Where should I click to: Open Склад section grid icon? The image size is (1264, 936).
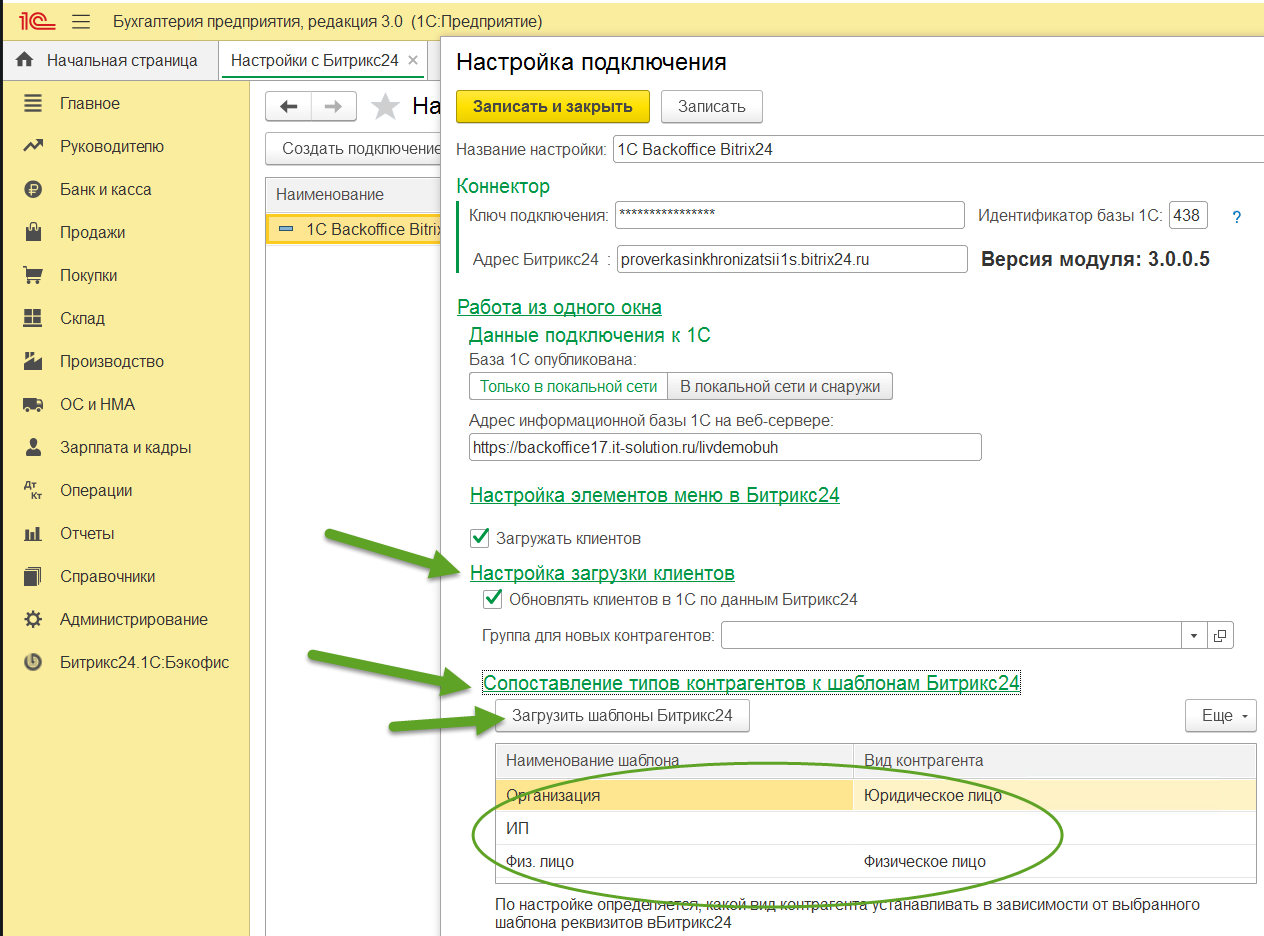[33, 318]
